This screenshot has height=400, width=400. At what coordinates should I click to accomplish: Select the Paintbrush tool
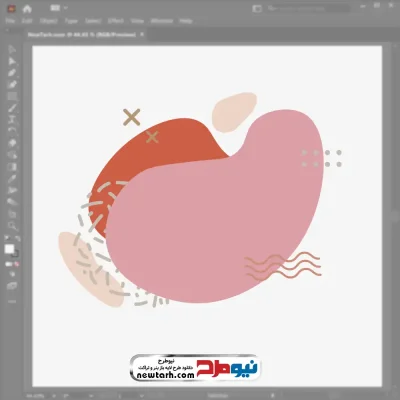tap(12, 108)
